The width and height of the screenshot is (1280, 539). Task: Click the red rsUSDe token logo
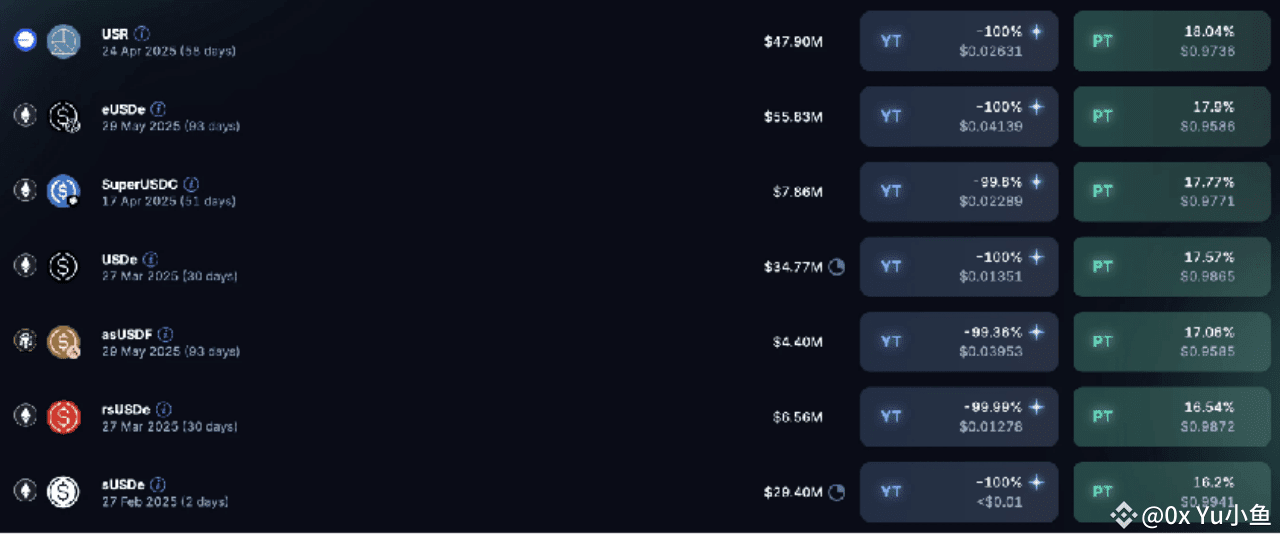pyautogui.click(x=63, y=416)
